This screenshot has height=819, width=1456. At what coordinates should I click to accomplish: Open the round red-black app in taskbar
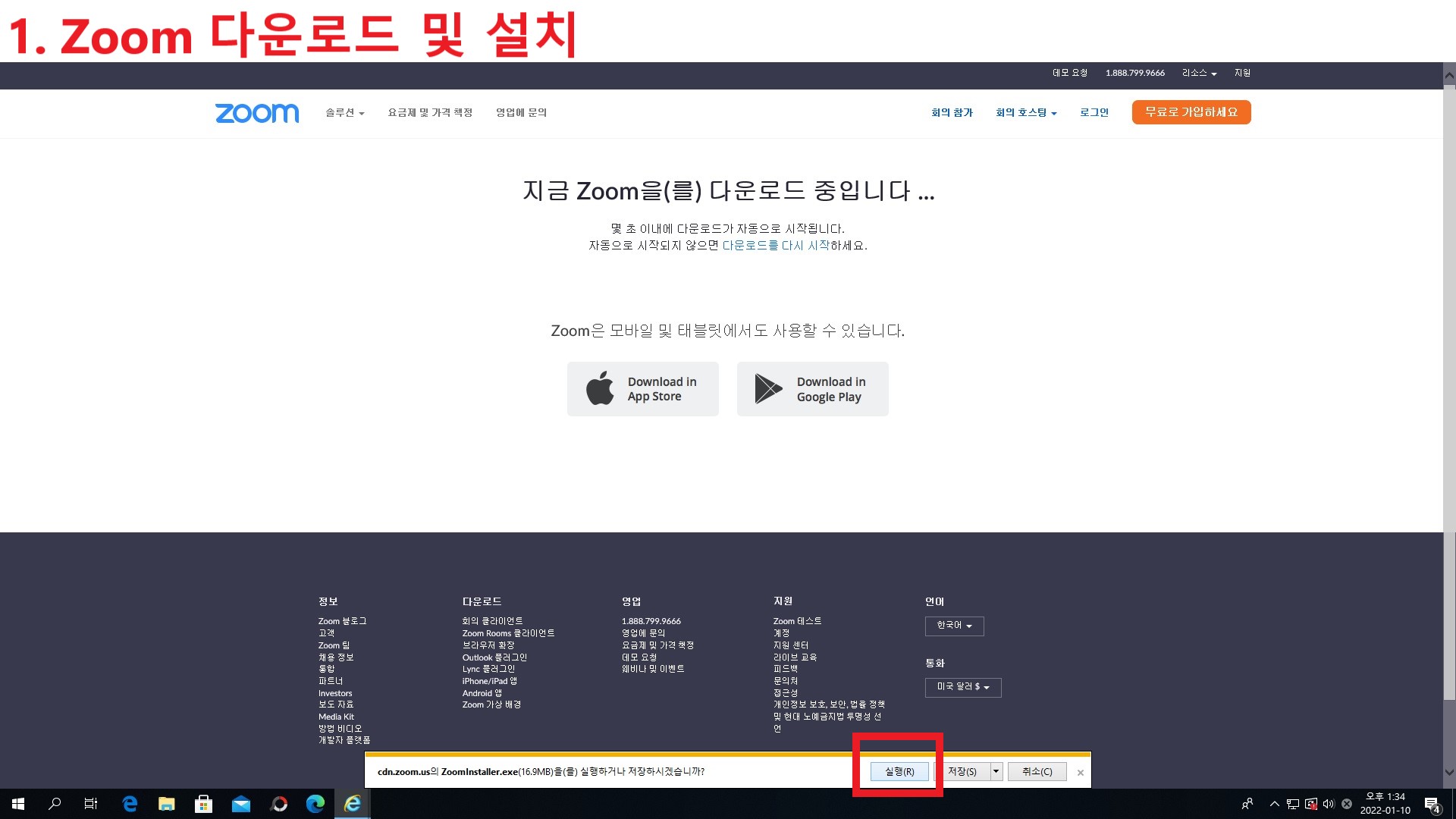pyautogui.click(x=279, y=804)
